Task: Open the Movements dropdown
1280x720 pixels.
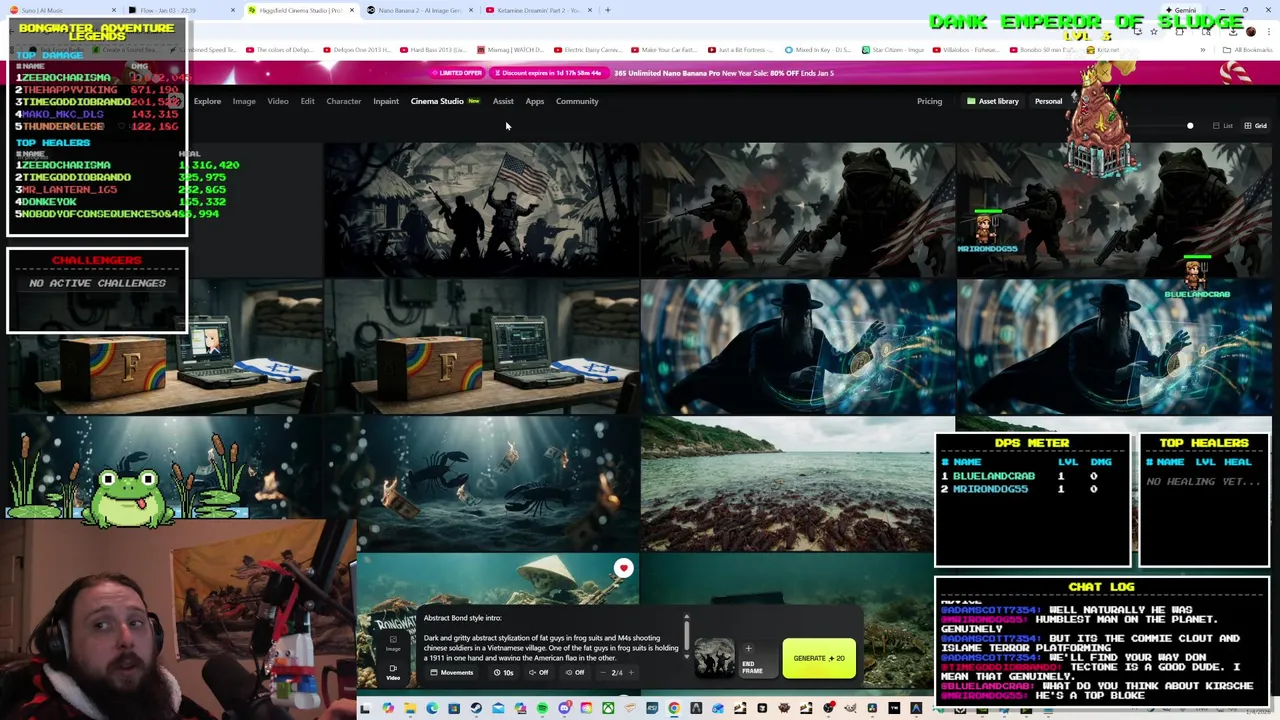Action: (452, 672)
